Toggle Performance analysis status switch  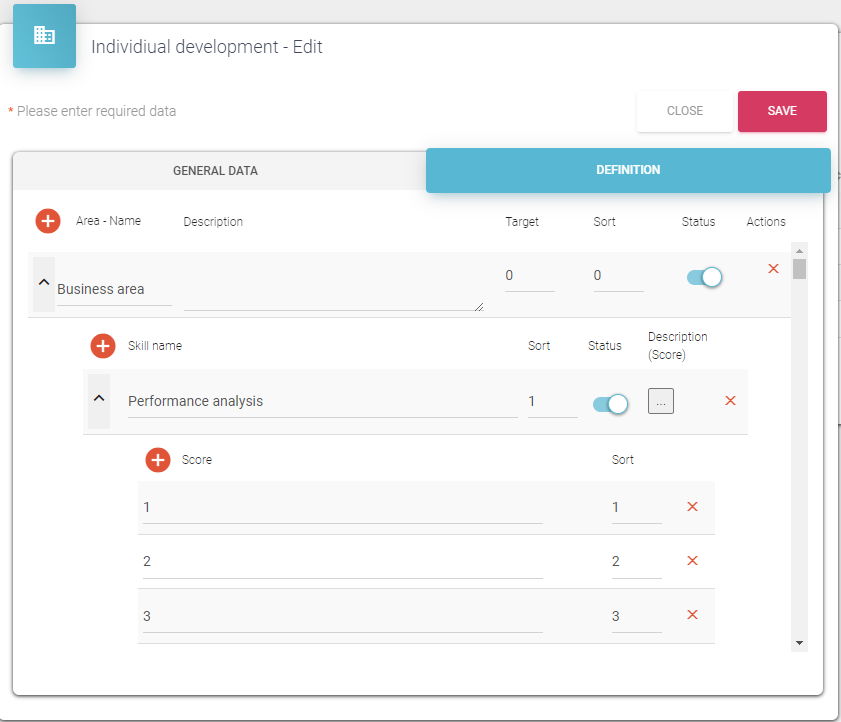tap(610, 404)
